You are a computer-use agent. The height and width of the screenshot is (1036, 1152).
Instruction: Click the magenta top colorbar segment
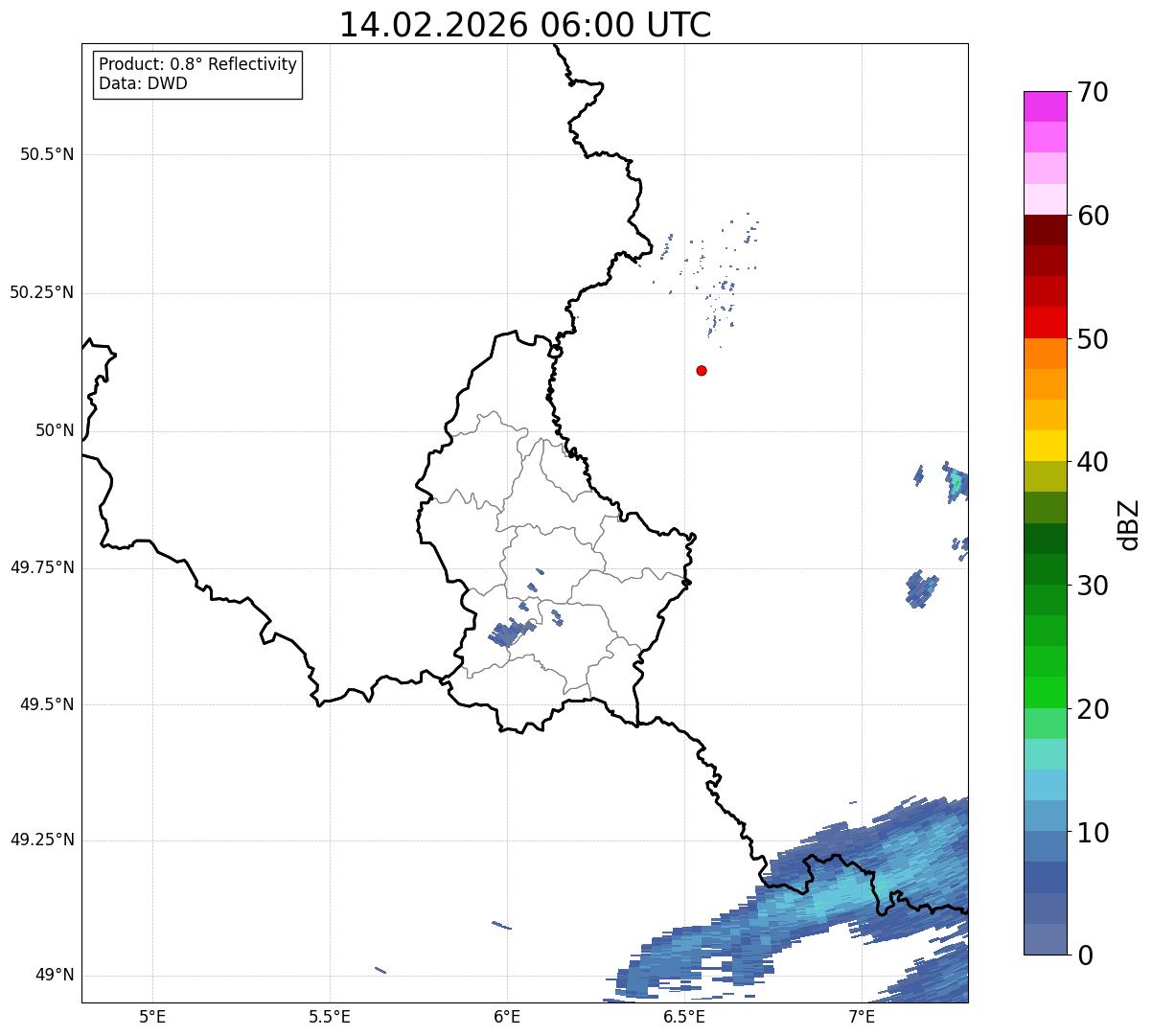coord(1045,106)
